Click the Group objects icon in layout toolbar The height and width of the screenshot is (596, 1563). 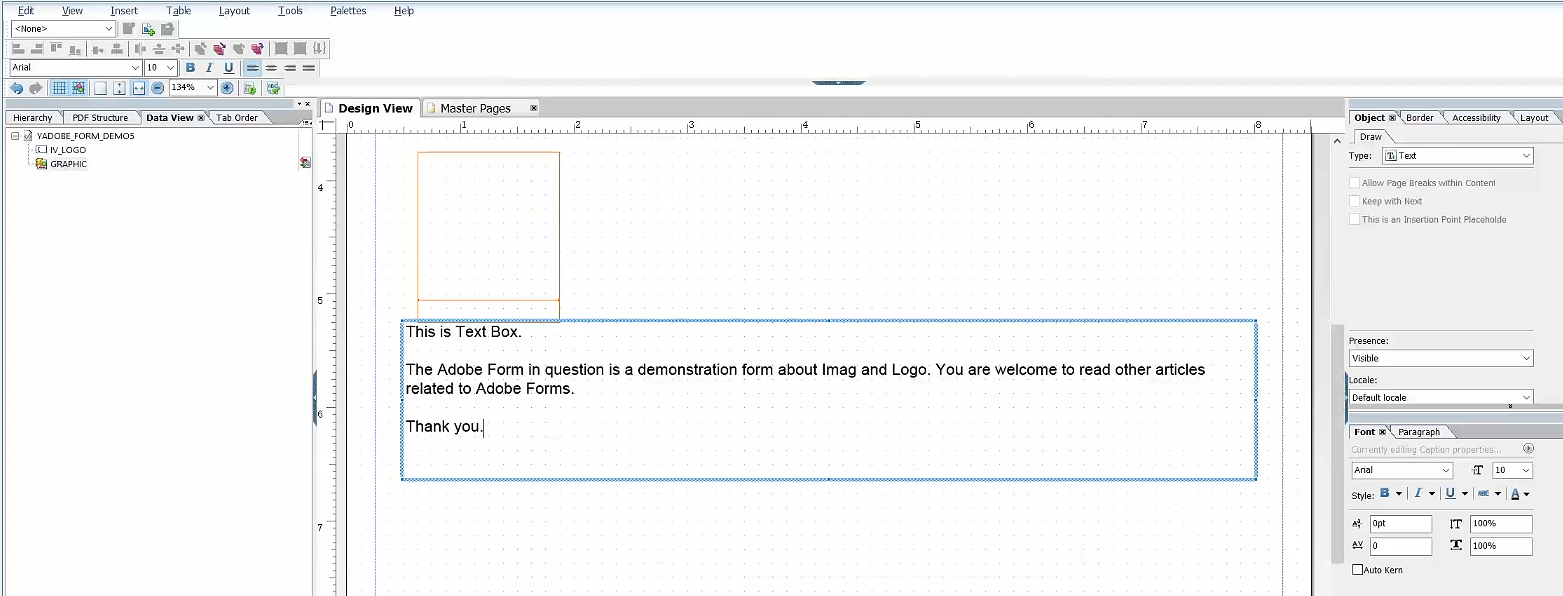click(281, 48)
